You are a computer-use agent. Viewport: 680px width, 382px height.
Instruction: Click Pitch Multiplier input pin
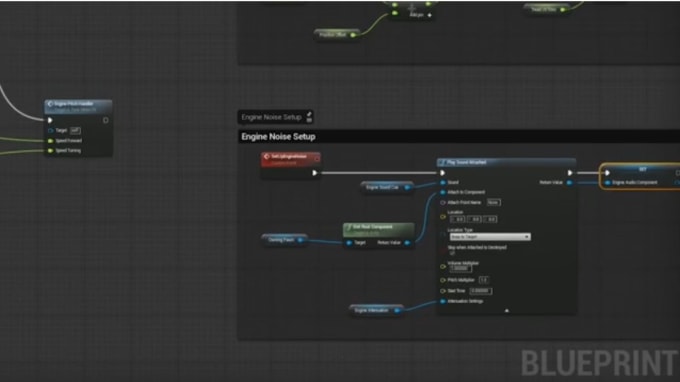pyautogui.click(x=443, y=280)
